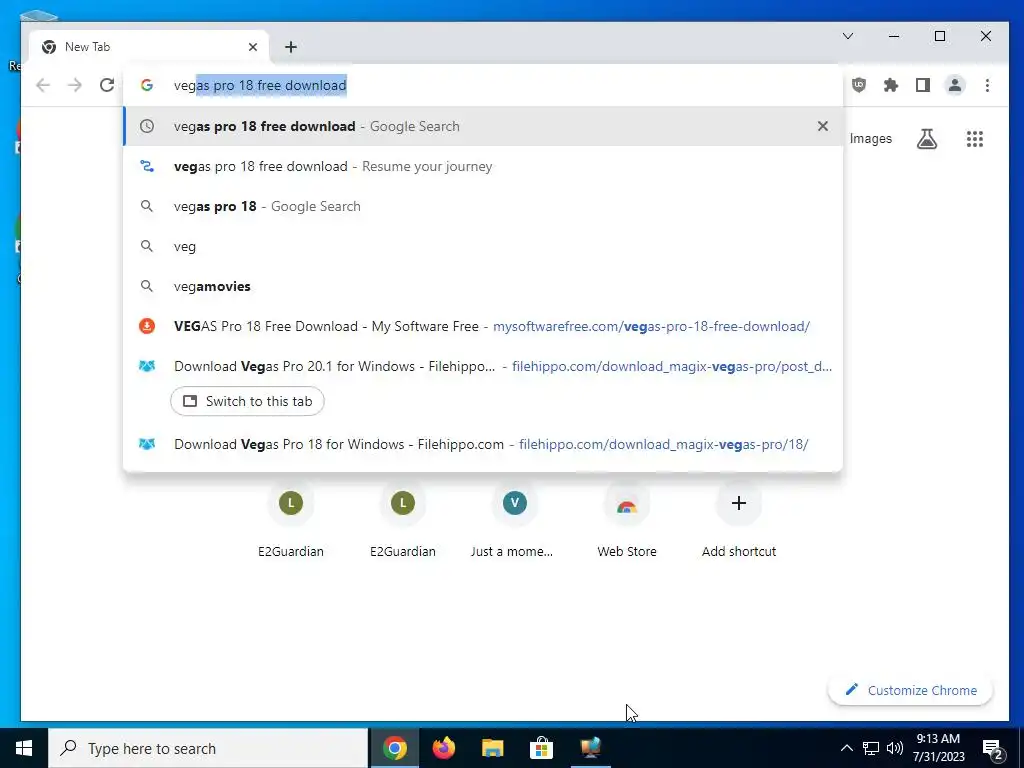The height and width of the screenshot is (768, 1024).
Task: Click the clock icon beside first suggestion
Action: click(x=147, y=126)
